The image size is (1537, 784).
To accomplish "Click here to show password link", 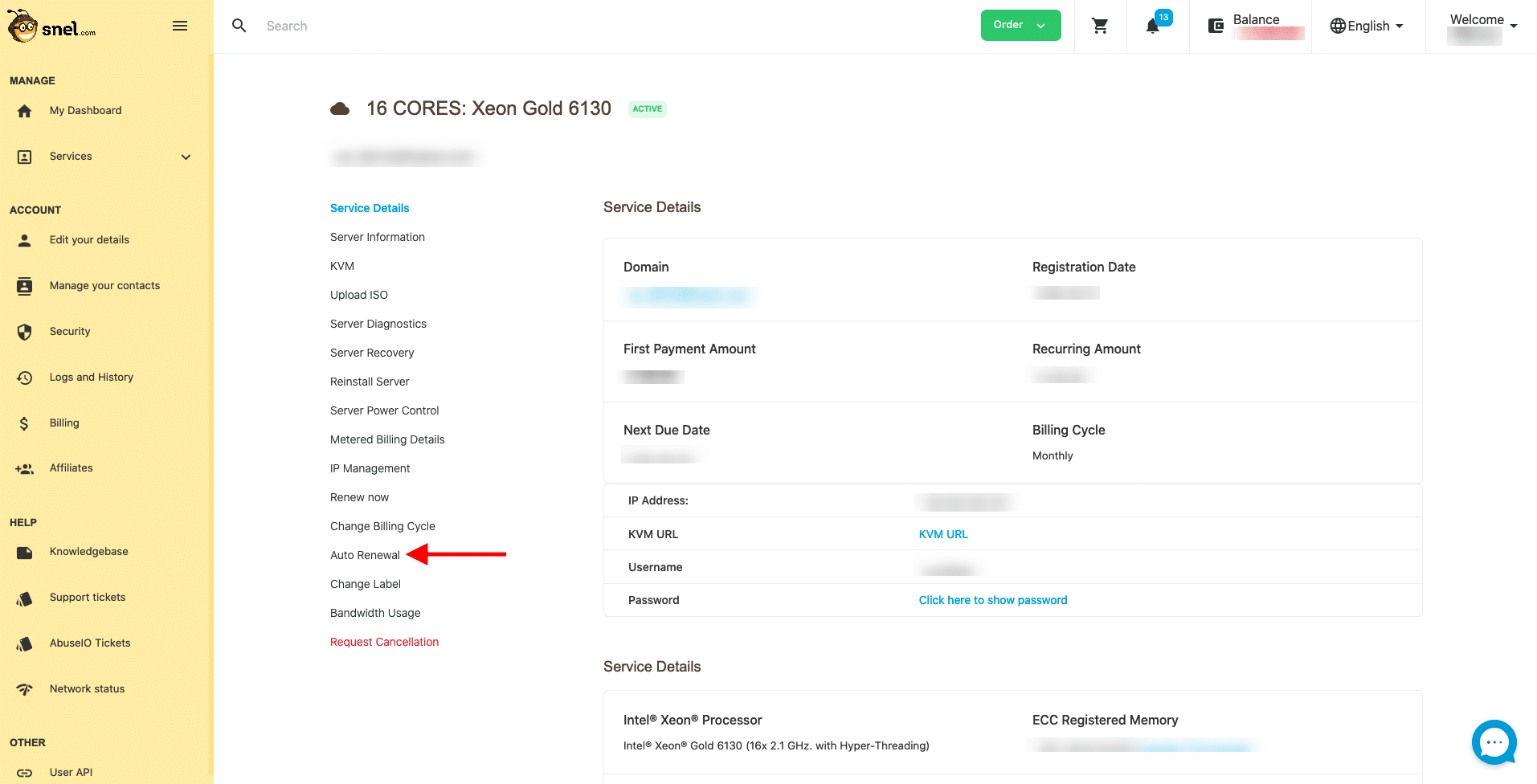I will [993, 600].
